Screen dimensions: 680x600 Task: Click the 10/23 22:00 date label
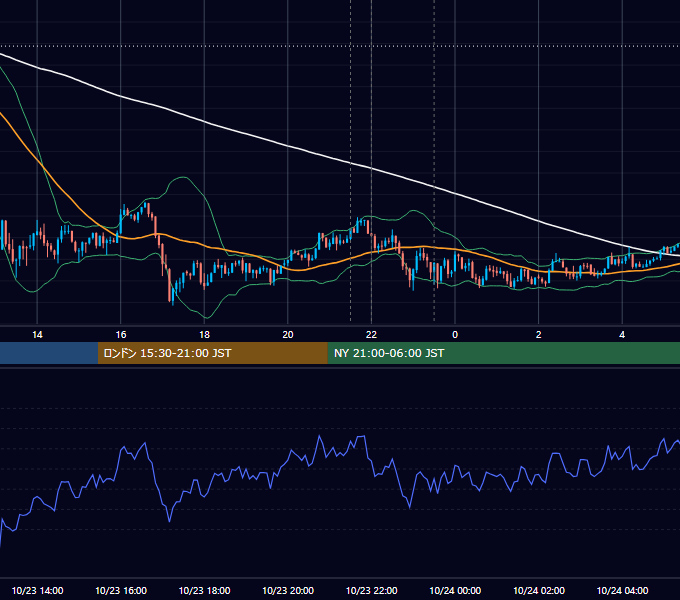pyautogui.click(x=371, y=590)
